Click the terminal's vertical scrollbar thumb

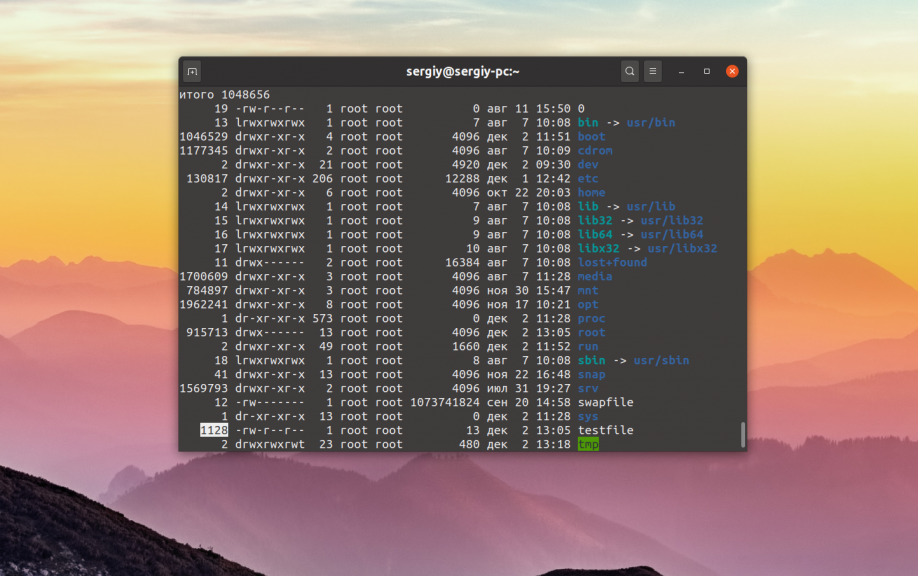pyautogui.click(x=742, y=434)
